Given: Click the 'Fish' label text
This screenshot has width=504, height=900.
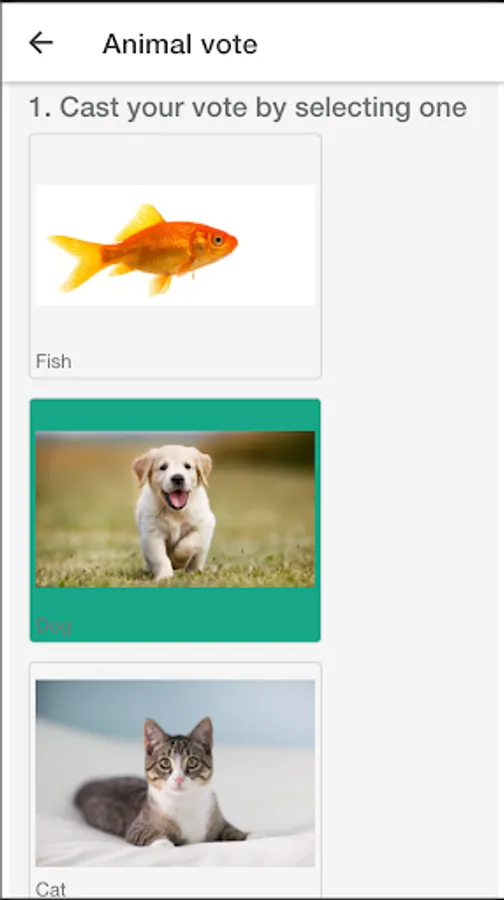Looking at the screenshot, I should [54, 361].
